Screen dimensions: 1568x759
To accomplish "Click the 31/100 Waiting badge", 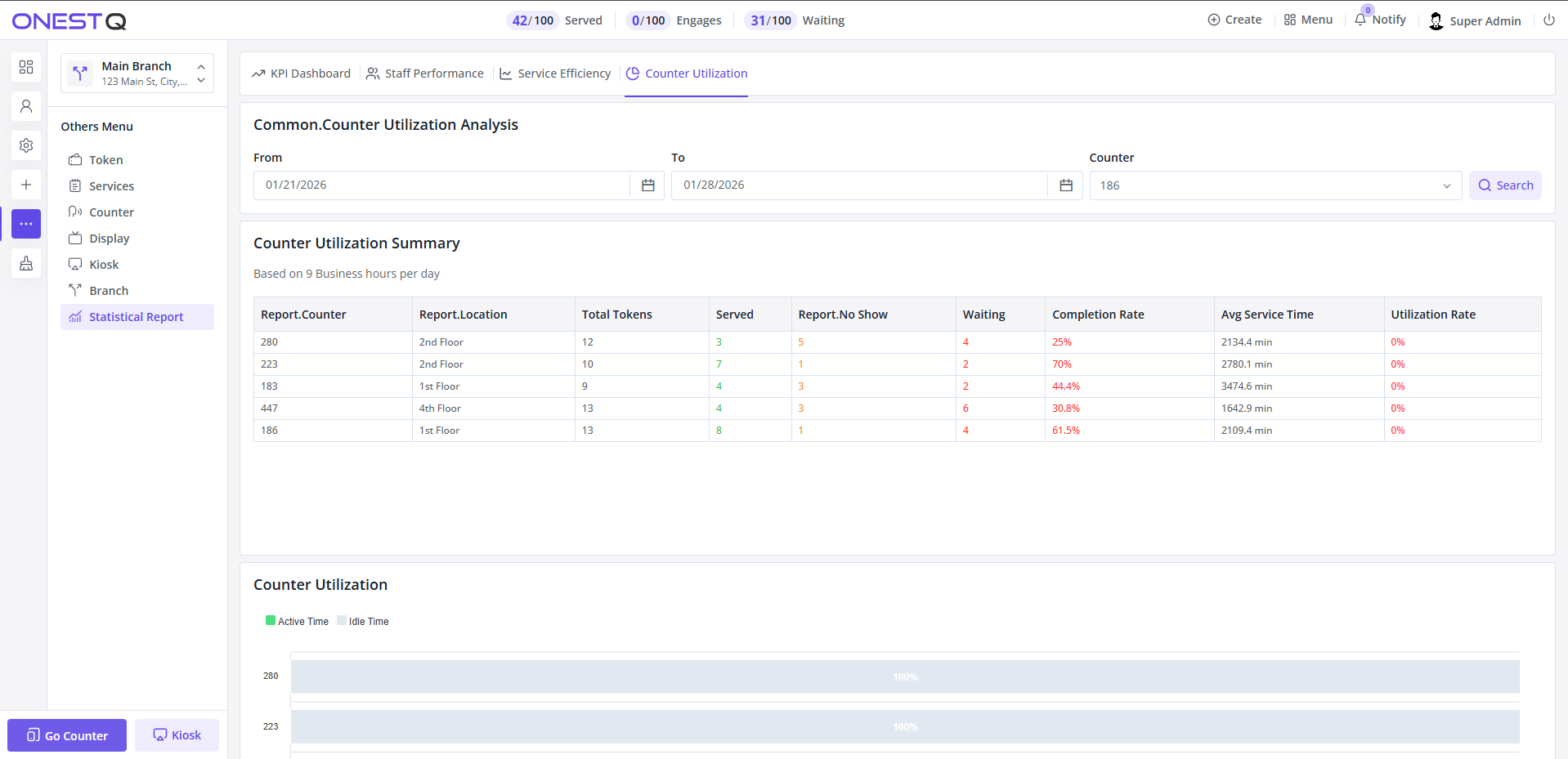I will pos(770,20).
